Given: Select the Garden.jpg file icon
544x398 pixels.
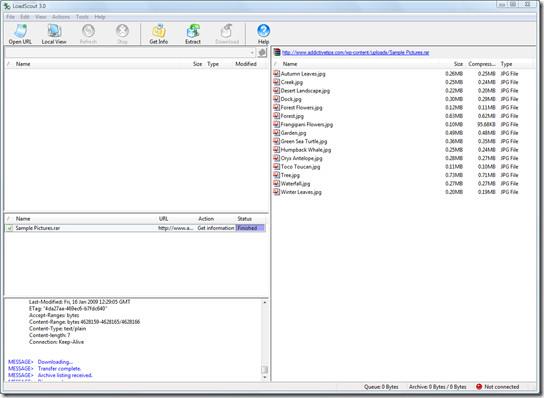Looking at the screenshot, I should point(277,133).
